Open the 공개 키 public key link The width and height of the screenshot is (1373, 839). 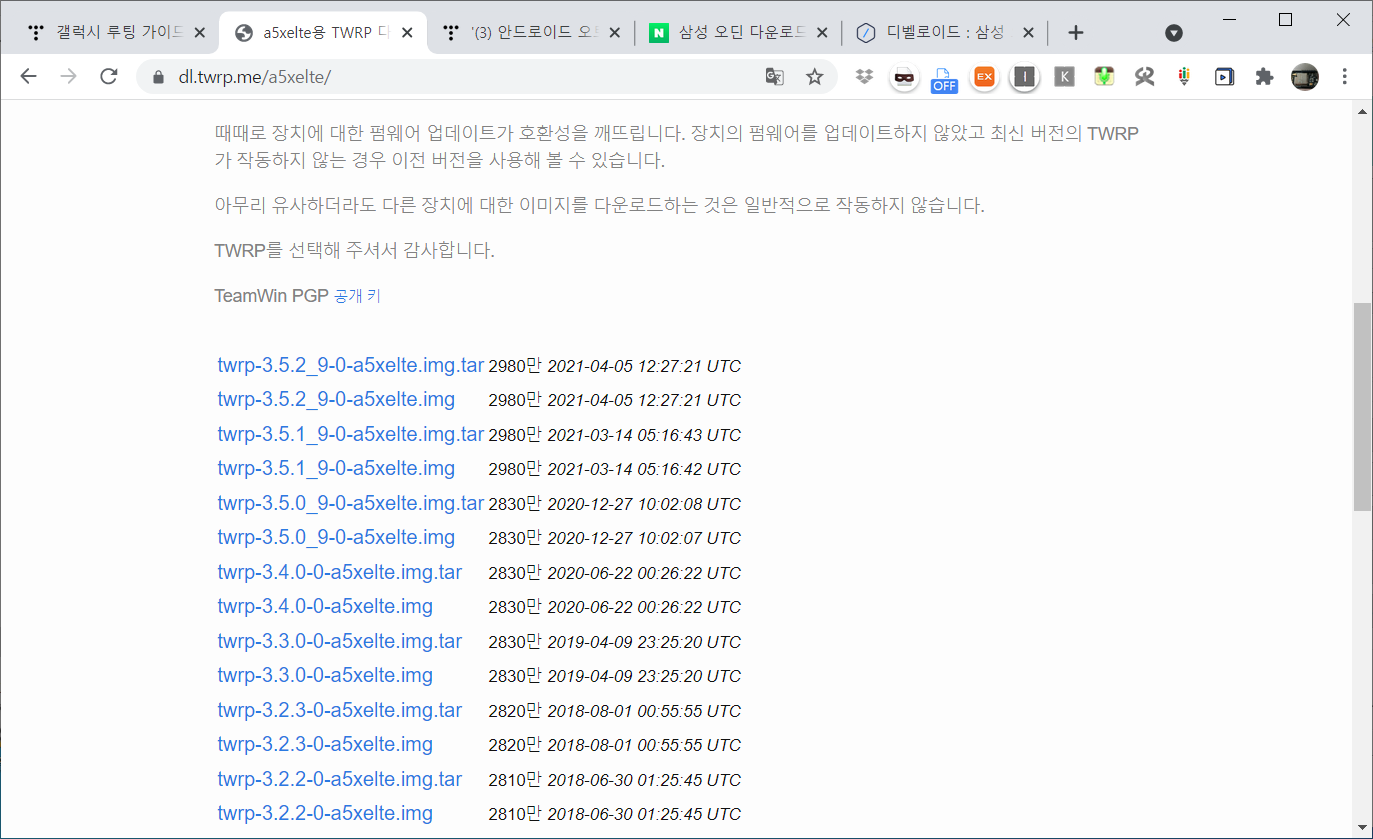coord(357,296)
